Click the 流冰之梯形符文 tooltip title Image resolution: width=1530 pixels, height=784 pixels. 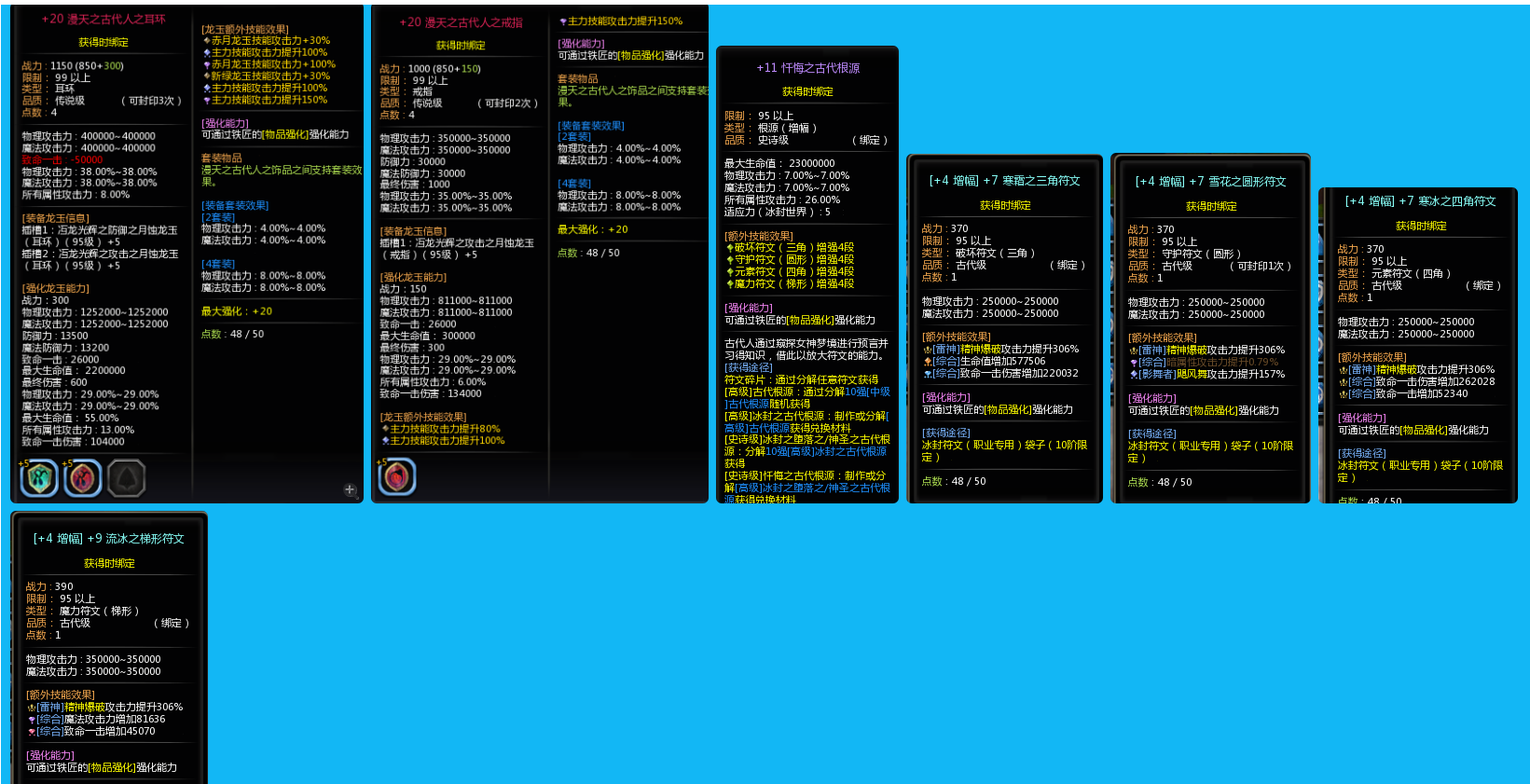click(109, 539)
